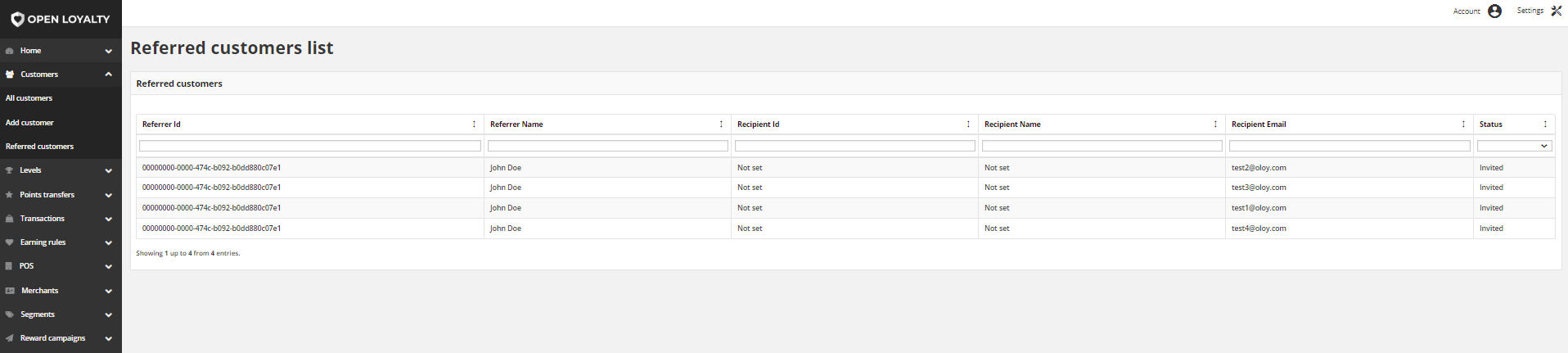Click the Home sidebar icon
Screen dimensions: 1568x353
[x=10, y=51]
